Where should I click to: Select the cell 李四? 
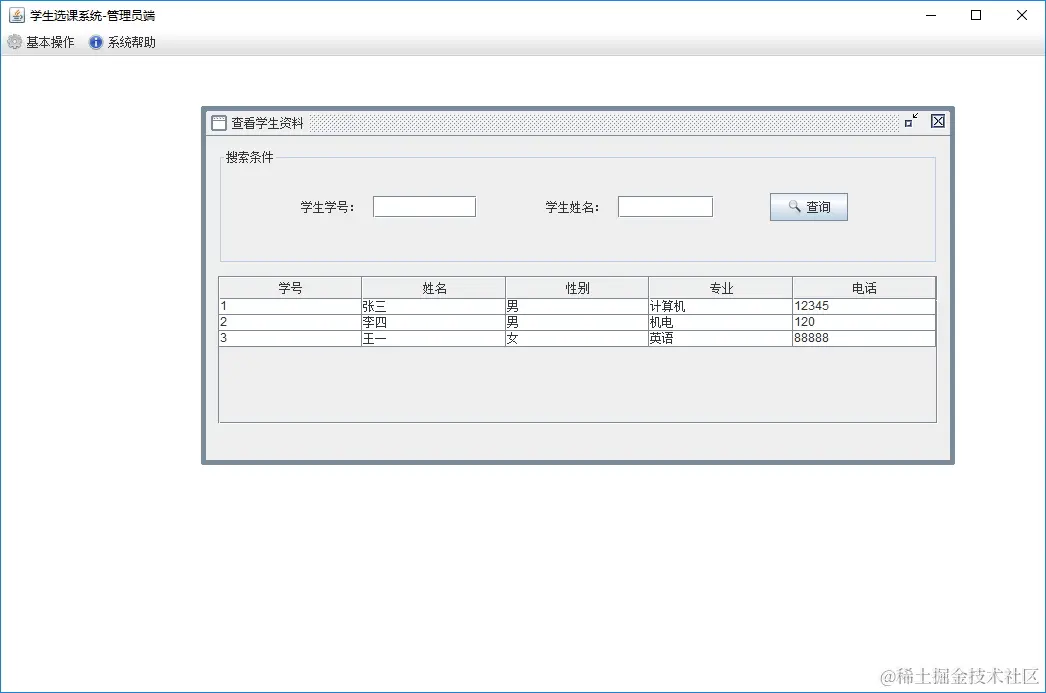pyautogui.click(x=434, y=322)
